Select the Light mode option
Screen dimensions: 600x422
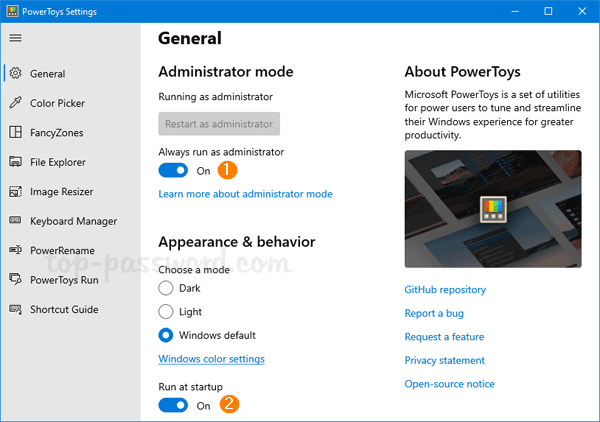click(166, 311)
